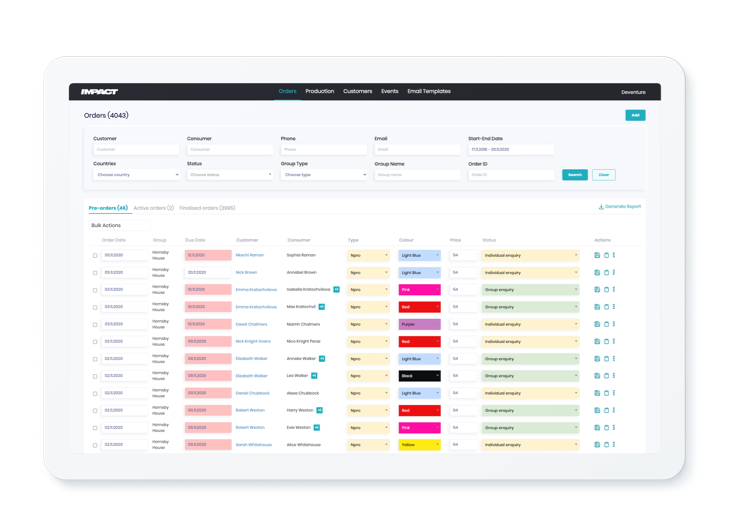Open more actions for Evie Weston row
The image size is (730, 530).
tap(614, 428)
